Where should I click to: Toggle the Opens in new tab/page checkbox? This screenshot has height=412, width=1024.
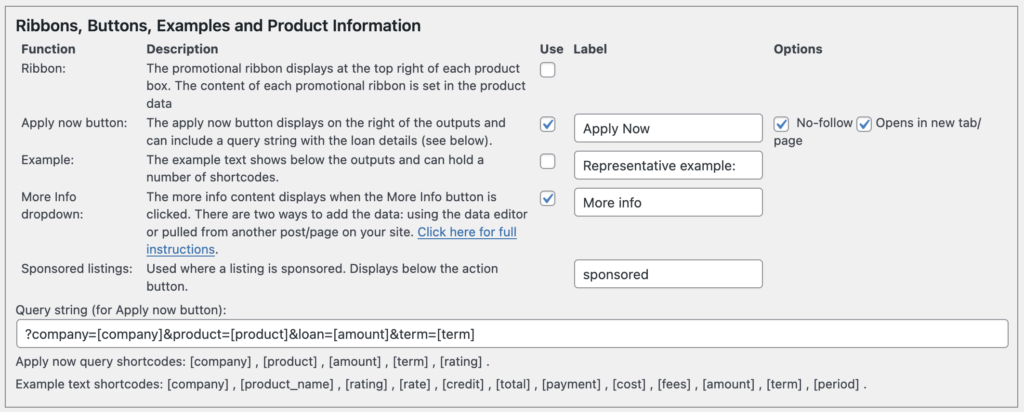(x=864, y=124)
